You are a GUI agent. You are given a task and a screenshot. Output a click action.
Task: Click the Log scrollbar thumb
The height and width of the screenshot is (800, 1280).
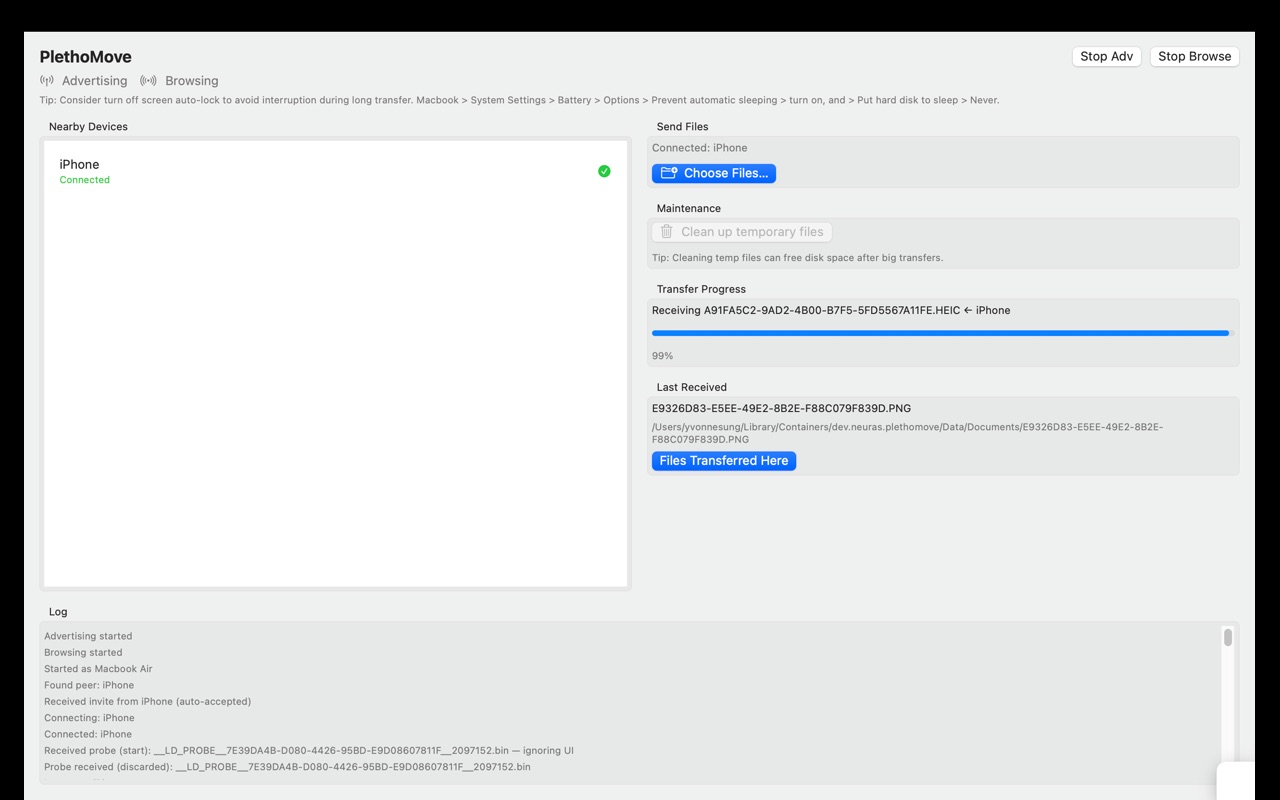tap(1227, 637)
